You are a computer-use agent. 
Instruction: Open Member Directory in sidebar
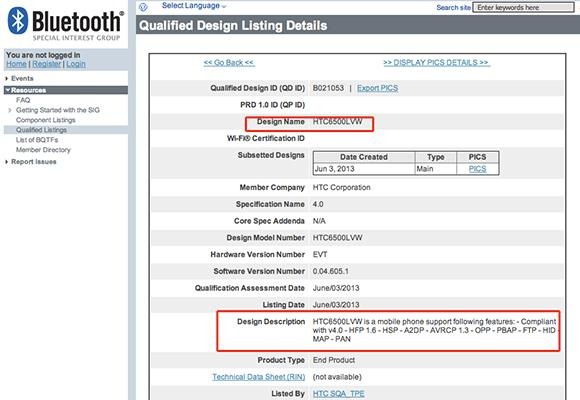tap(43, 150)
